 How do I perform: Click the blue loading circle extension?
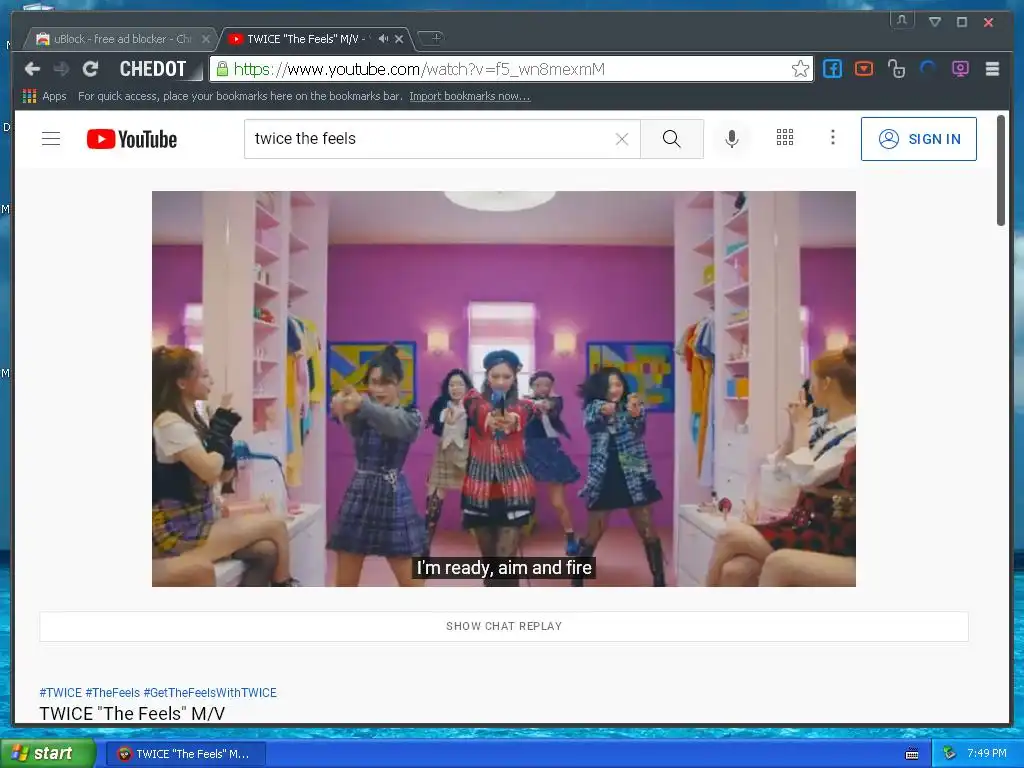click(x=928, y=69)
